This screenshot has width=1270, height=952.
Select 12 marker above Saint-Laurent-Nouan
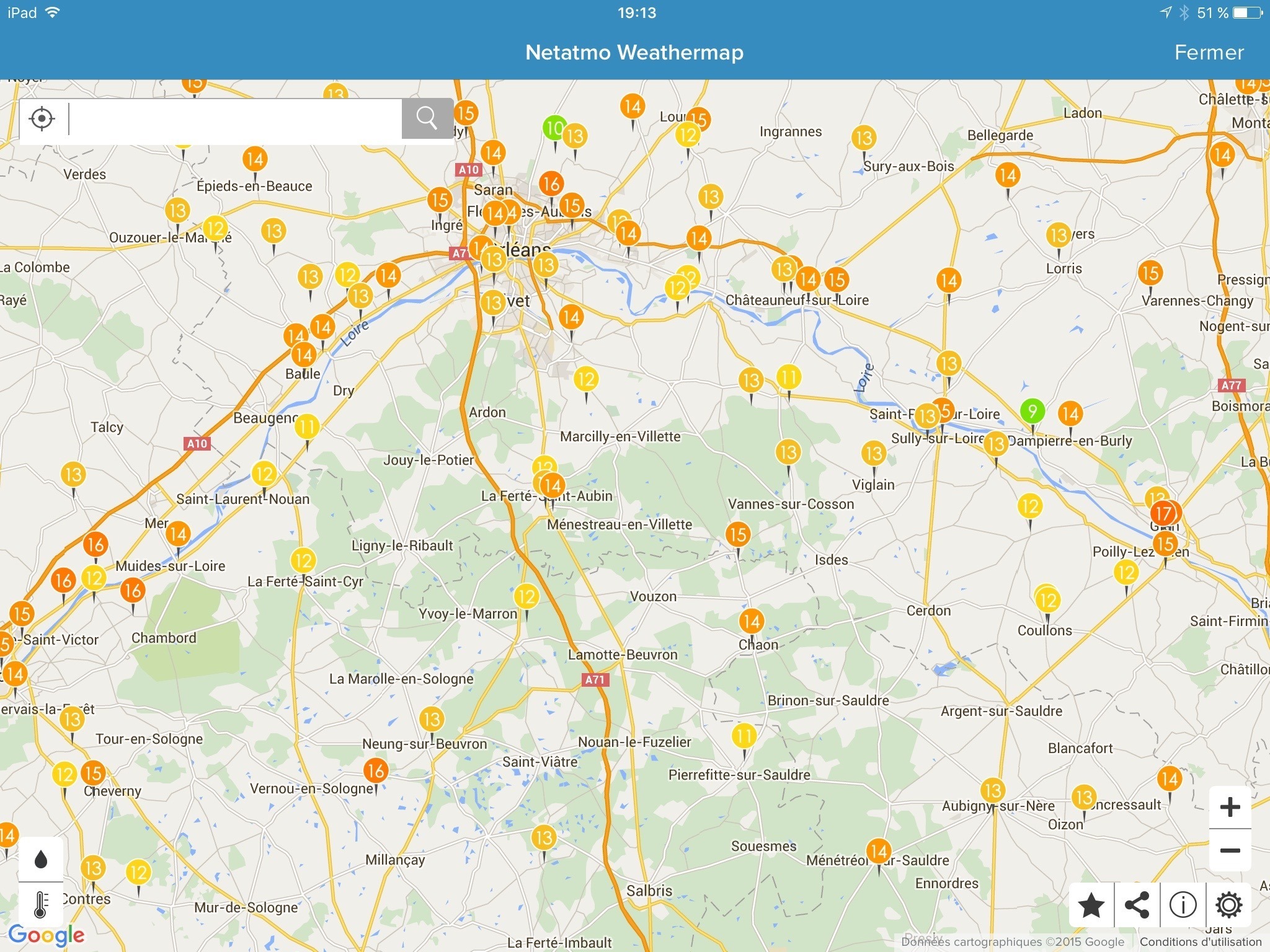click(264, 474)
